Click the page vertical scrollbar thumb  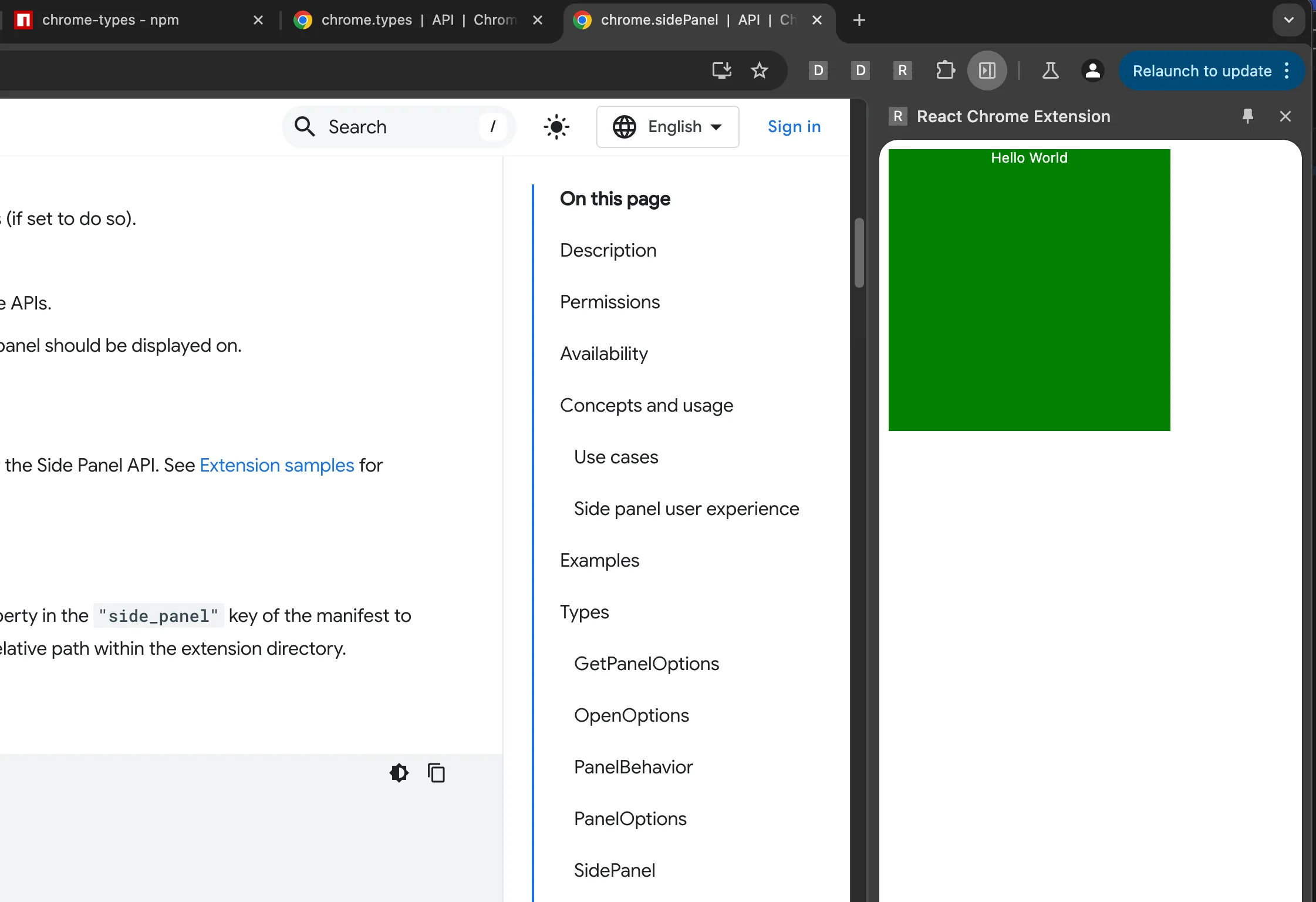click(859, 253)
